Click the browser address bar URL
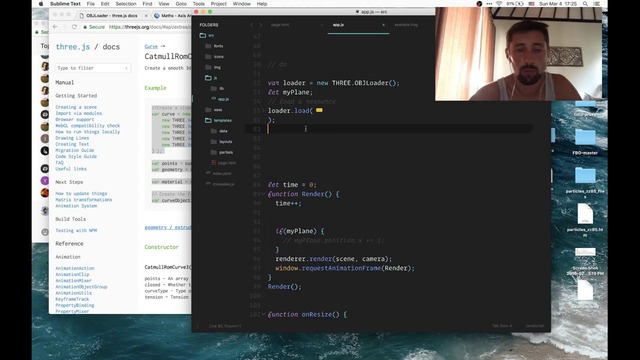Image resolution: width=640 pixels, height=360 pixels. pos(150,27)
